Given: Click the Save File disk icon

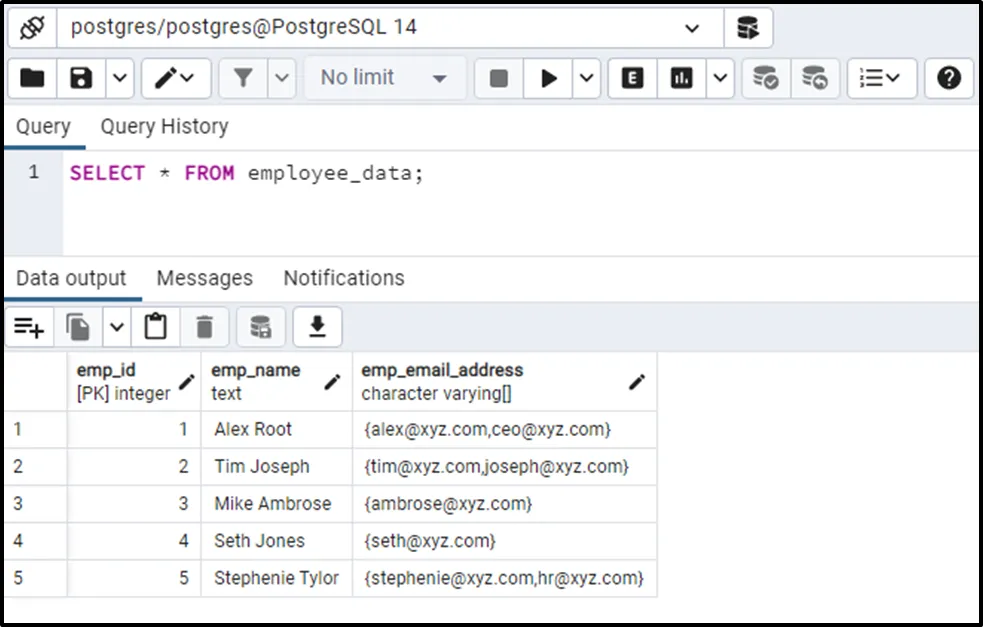Looking at the screenshot, I should [82, 78].
